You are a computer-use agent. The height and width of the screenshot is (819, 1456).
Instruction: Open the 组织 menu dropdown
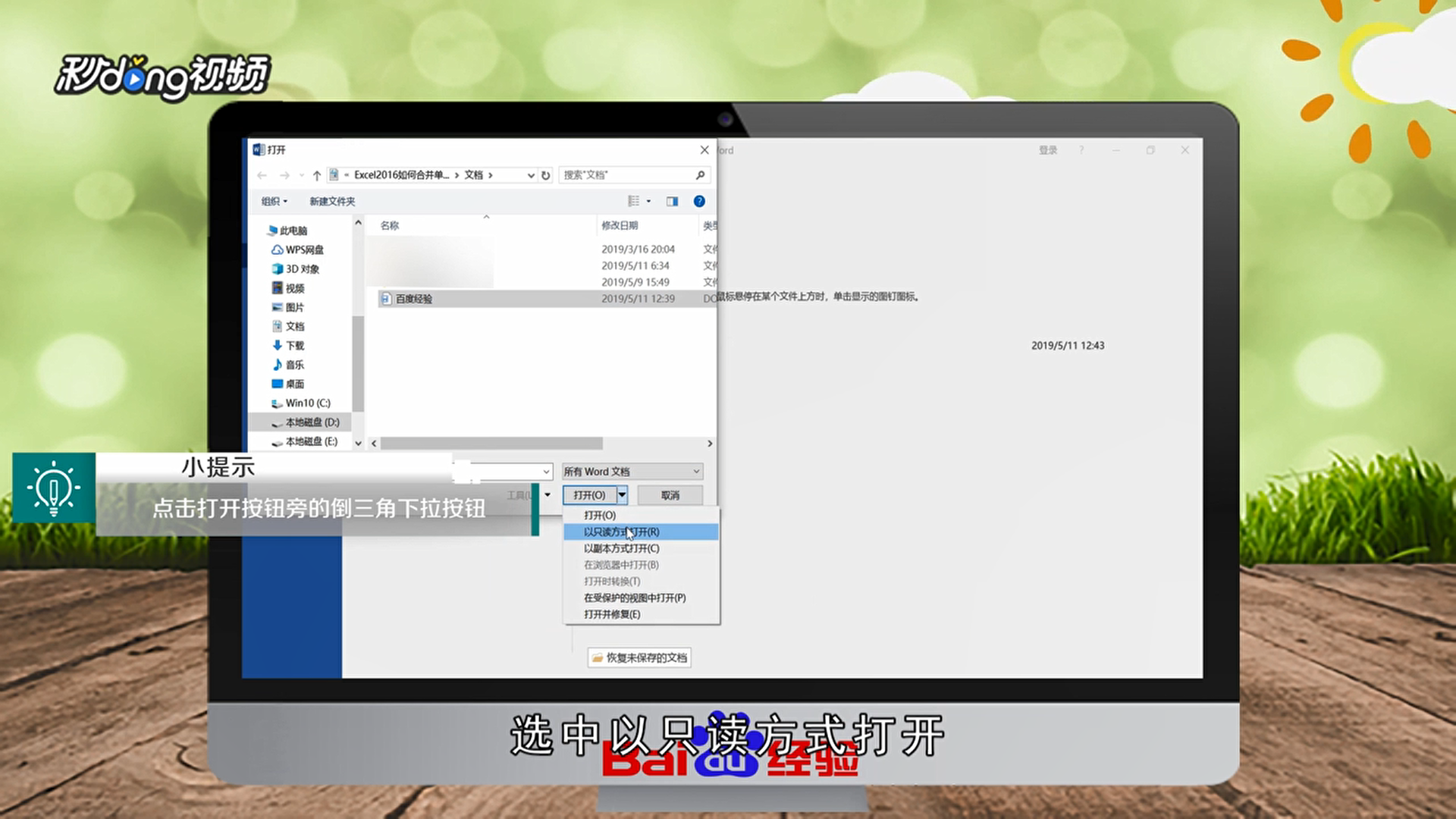[275, 201]
